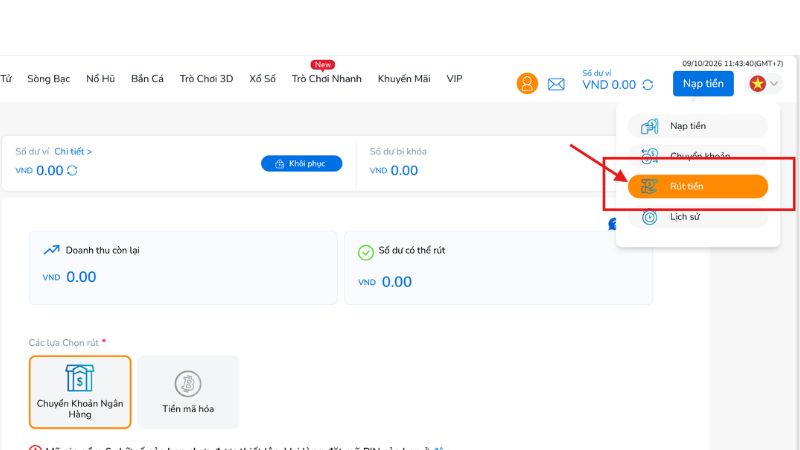Viewport: 800px width, 450px height.
Task: Select Chuyển Khoản Ngân Hàng withdrawal option
Action: (x=80, y=392)
